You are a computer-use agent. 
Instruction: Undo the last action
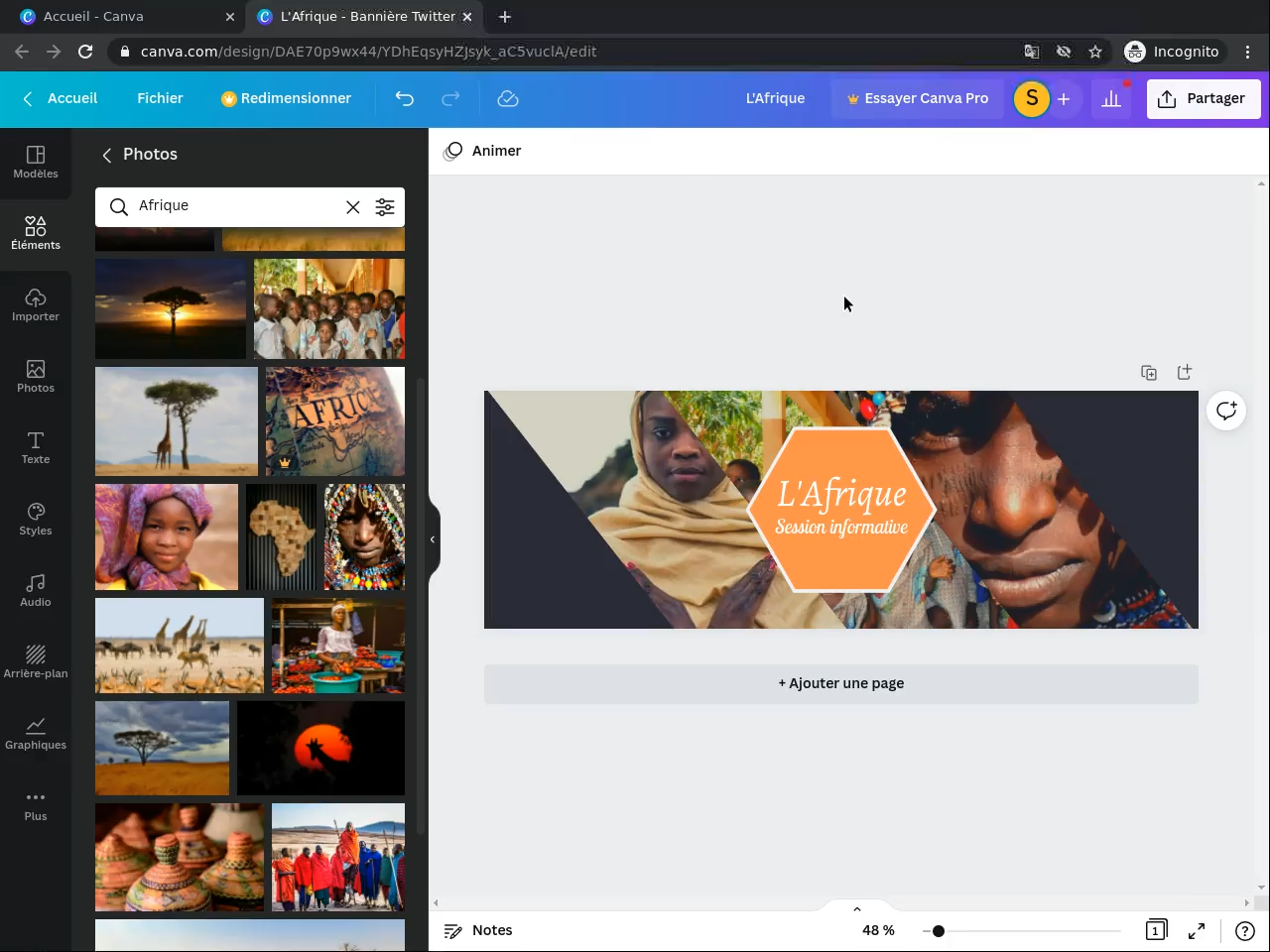405,98
